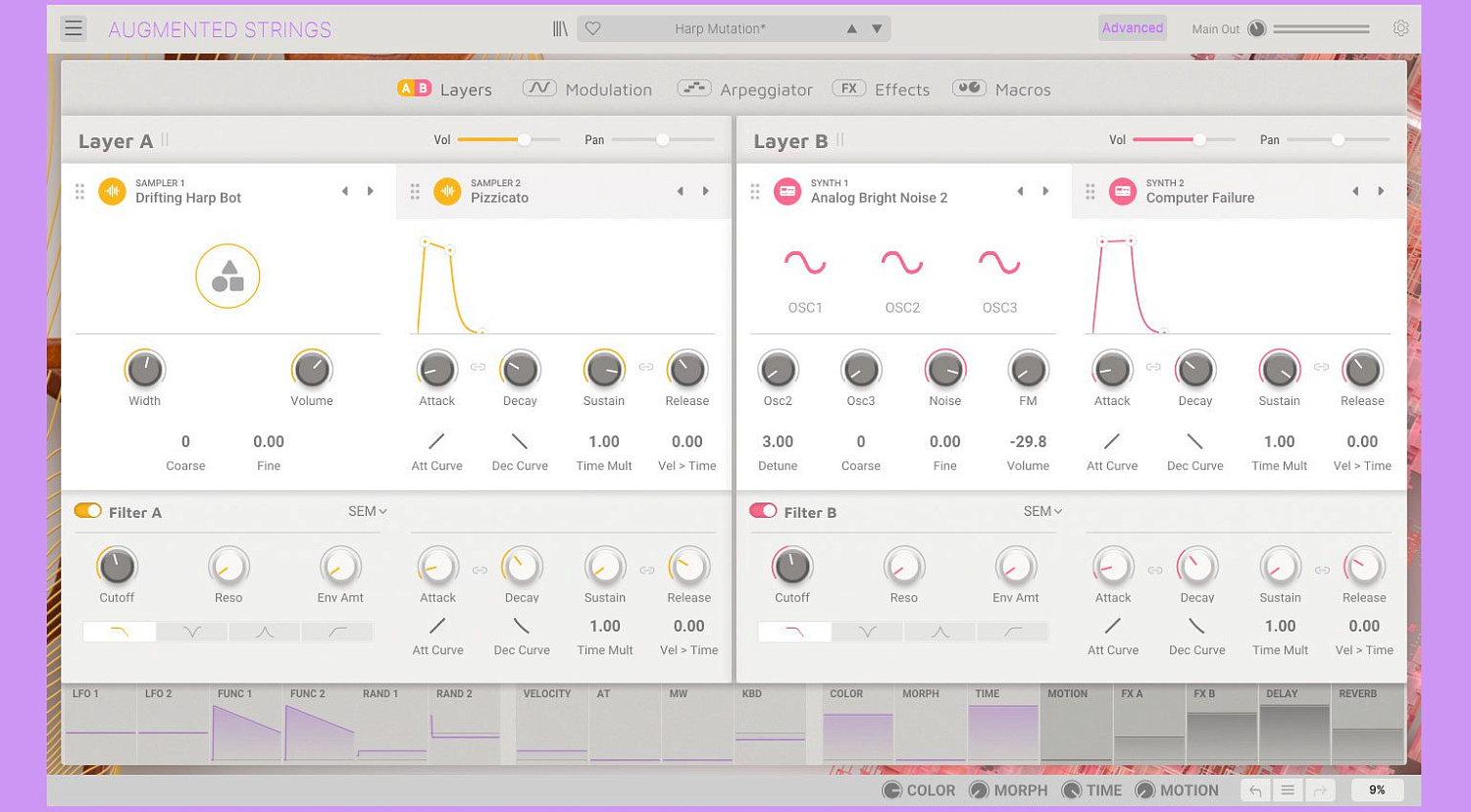Open the Harp Mutation preset name dropdown

[x=720, y=28]
